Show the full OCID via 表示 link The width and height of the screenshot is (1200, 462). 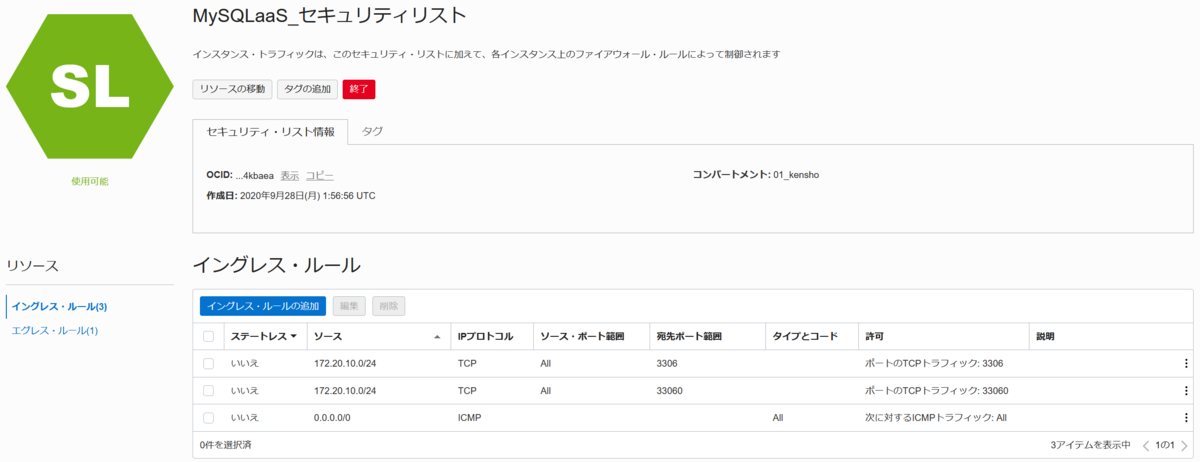tap(290, 175)
